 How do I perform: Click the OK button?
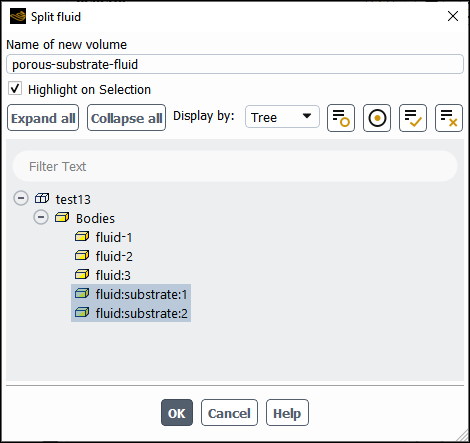tap(177, 413)
